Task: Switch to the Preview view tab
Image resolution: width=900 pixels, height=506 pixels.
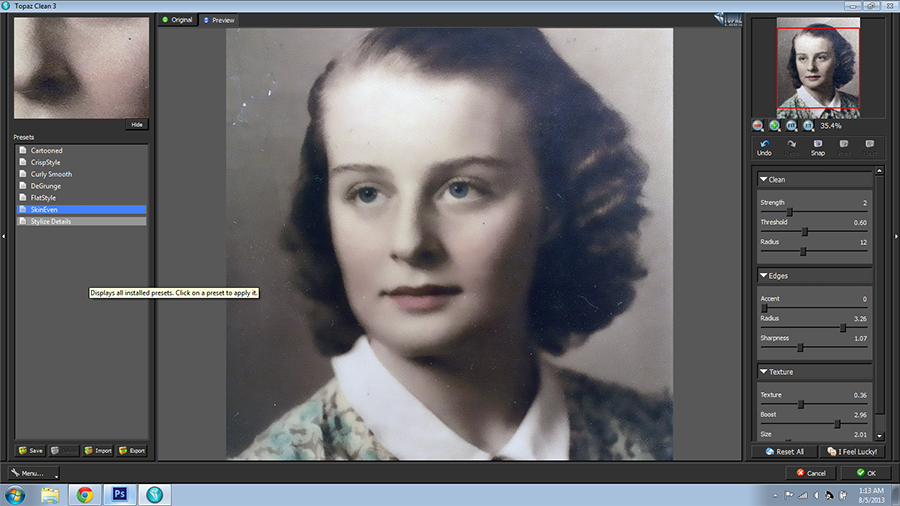Action: click(218, 20)
